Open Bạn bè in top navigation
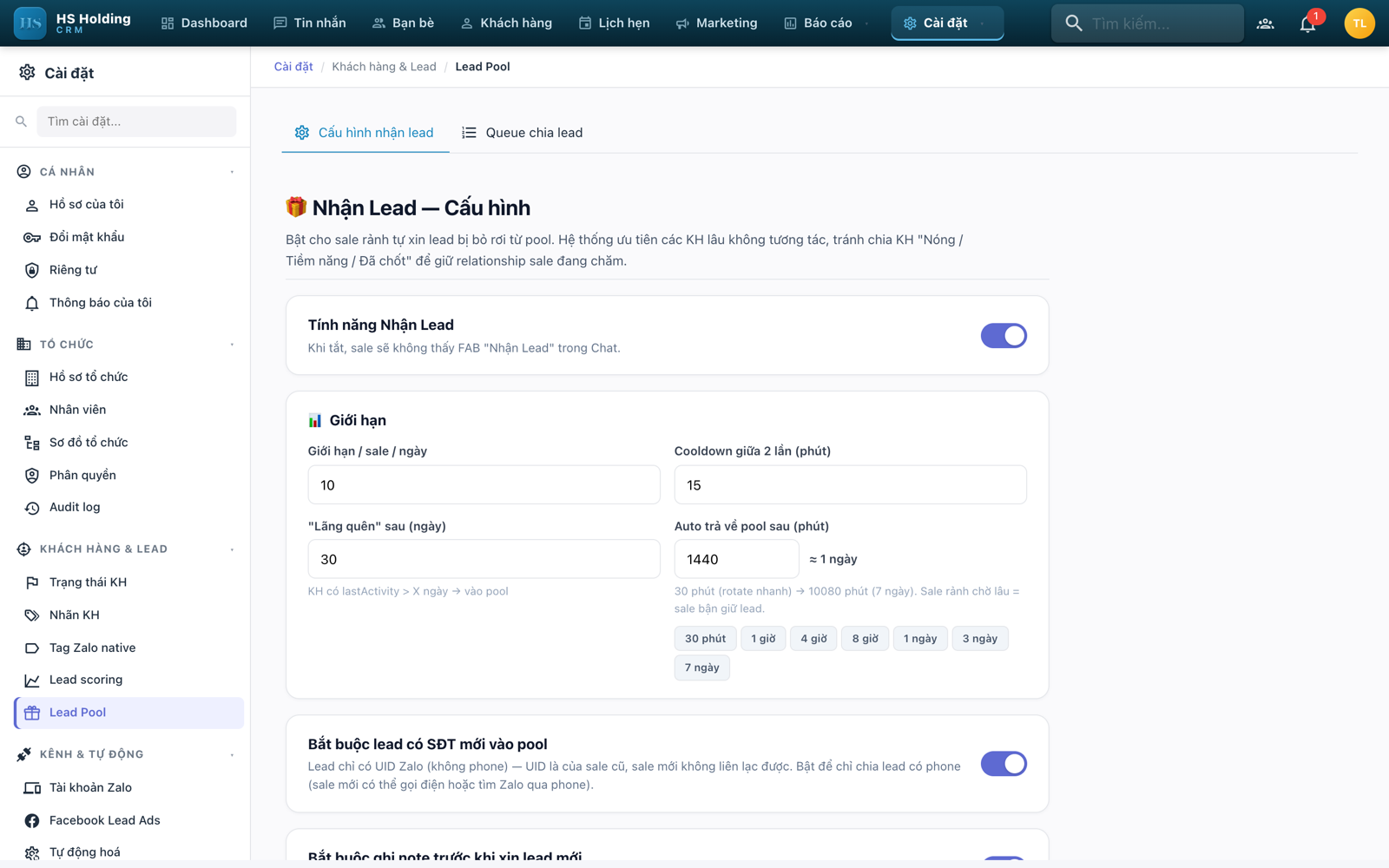The height and width of the screenshot is (868, 1389). (403, 23)
